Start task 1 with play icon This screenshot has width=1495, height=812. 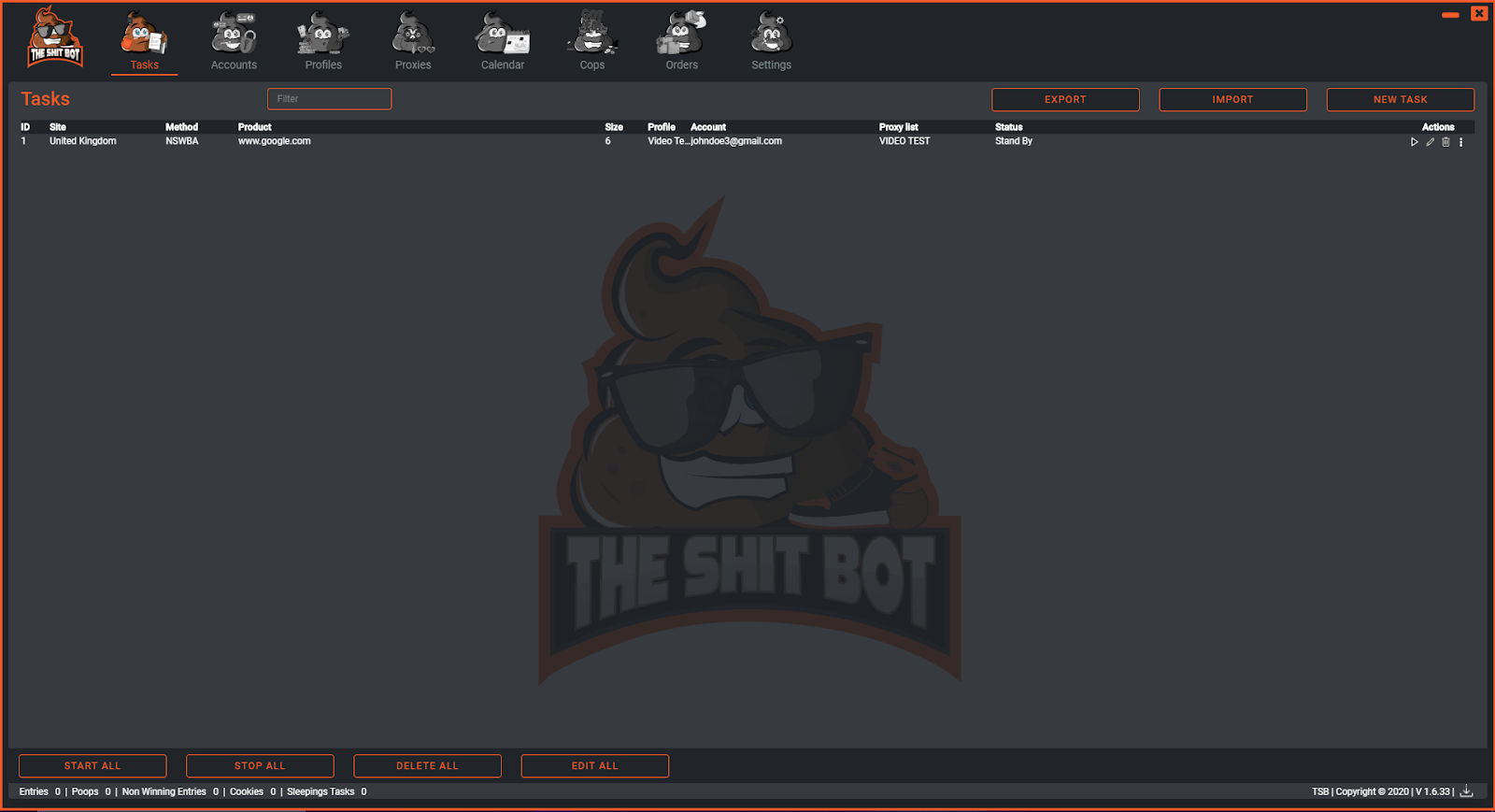click(1414, 142)
